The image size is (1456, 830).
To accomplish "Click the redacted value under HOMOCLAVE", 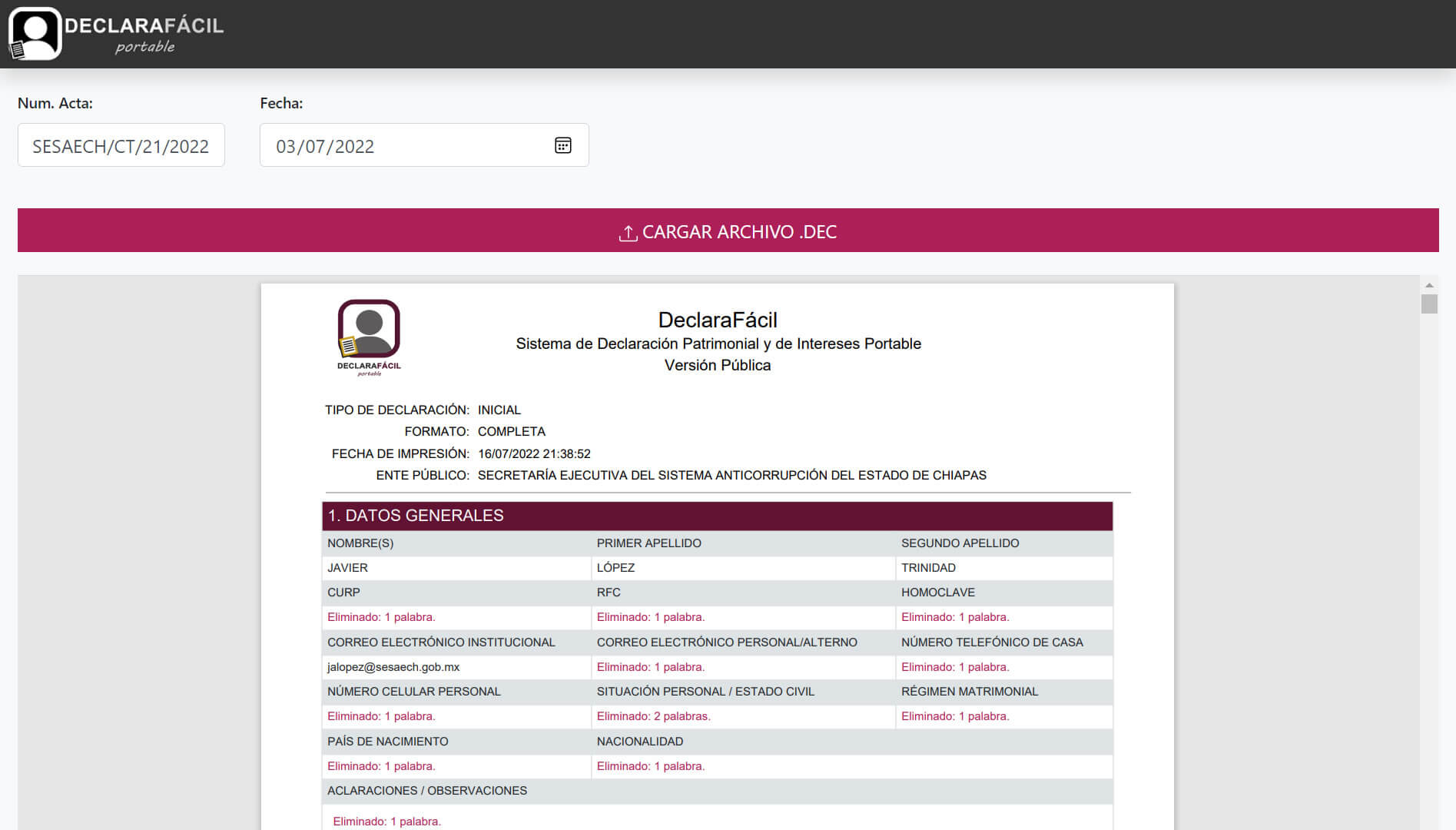I will pyautogui.click(x=955, y=617).
